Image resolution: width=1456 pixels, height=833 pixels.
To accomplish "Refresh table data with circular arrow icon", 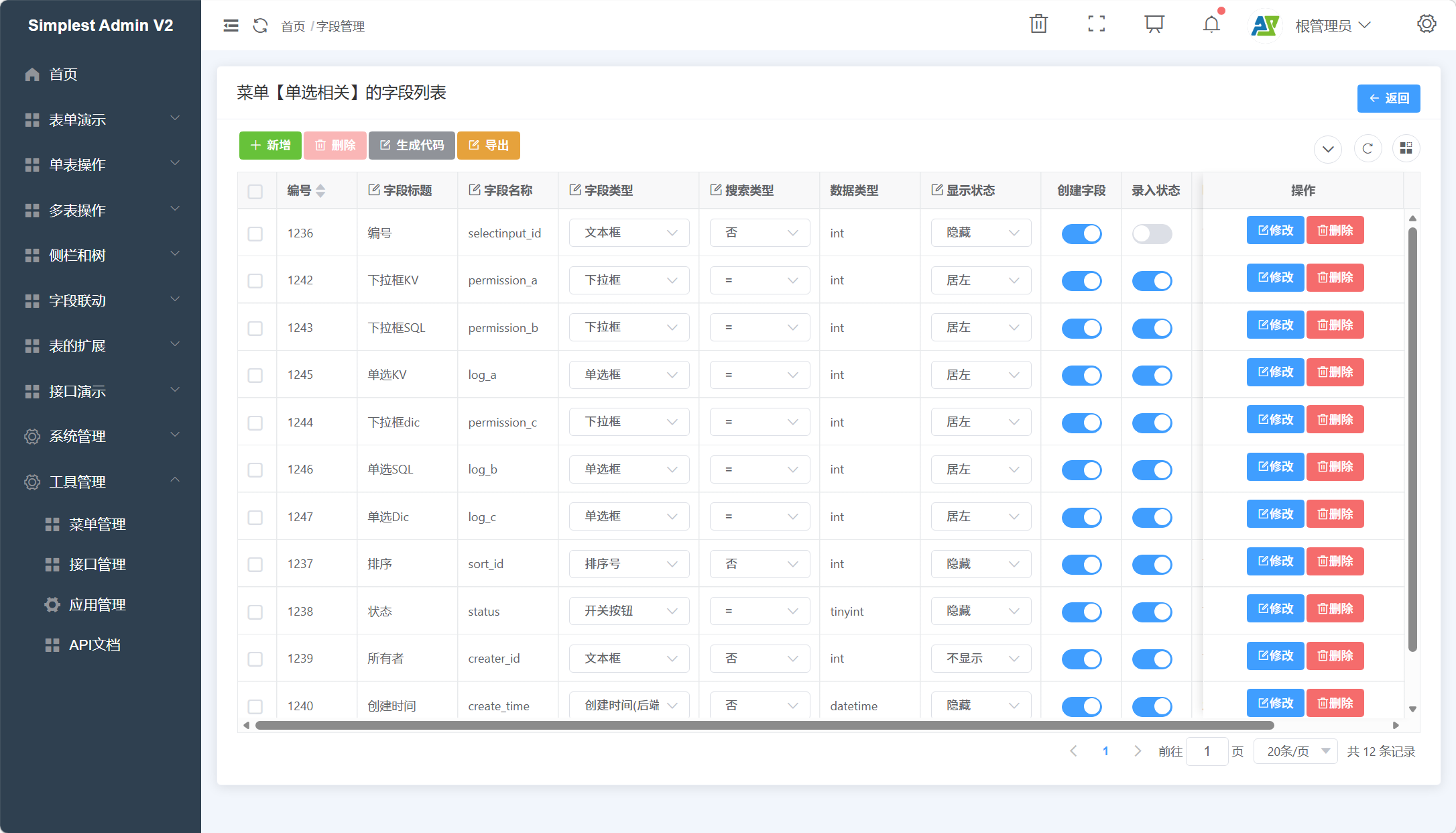I will (1368, 148).
